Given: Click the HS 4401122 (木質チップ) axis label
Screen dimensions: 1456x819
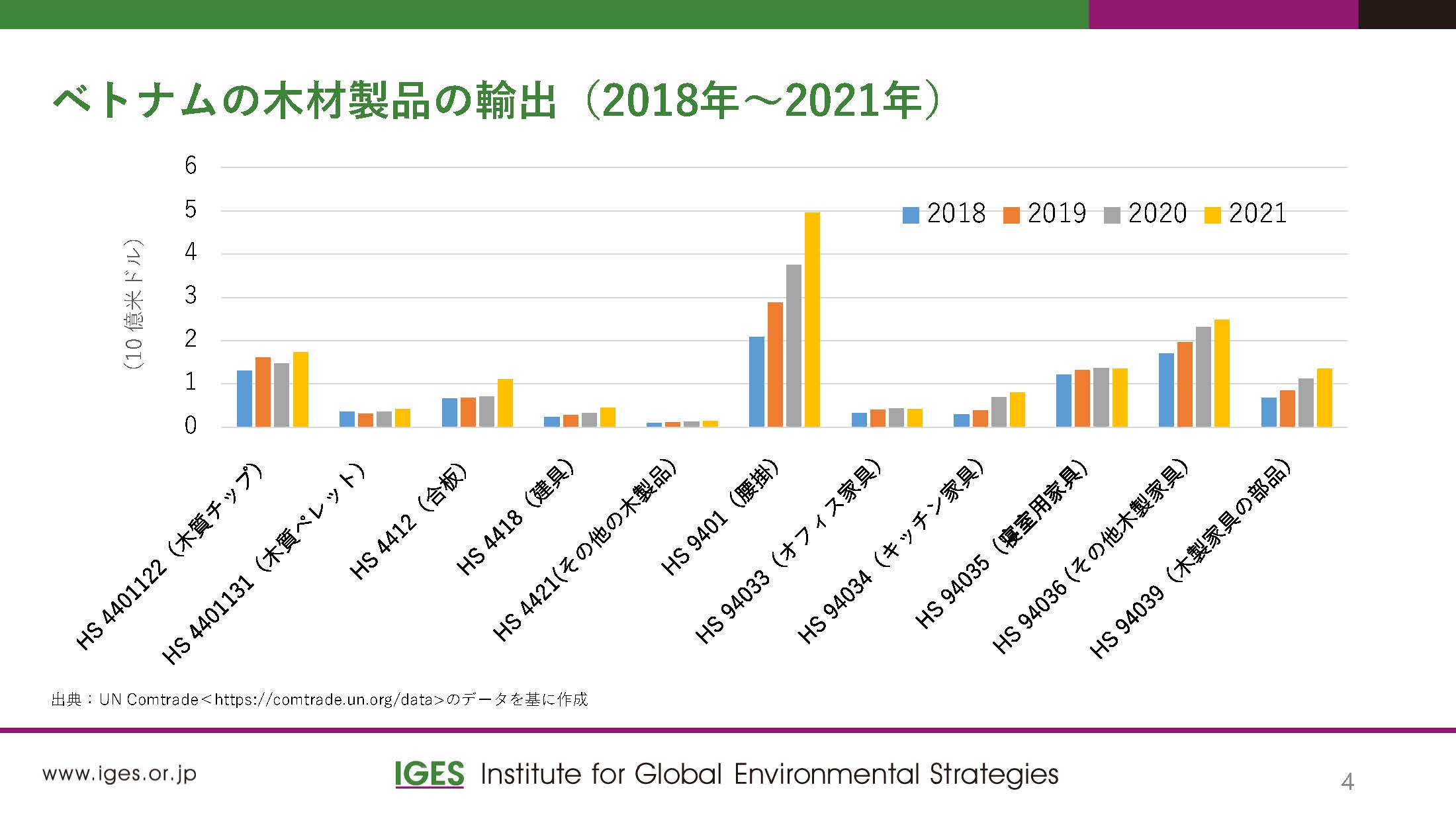Looking at the screenshot, I should pos(171,556).
